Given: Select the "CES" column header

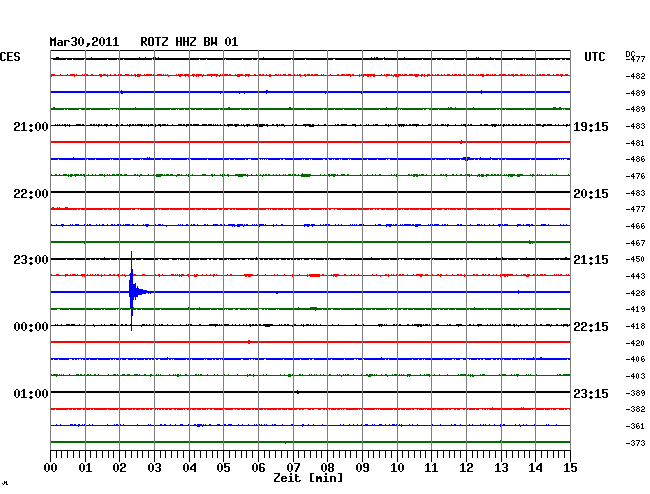Looking at the screenshot, I should click(10, 57).
